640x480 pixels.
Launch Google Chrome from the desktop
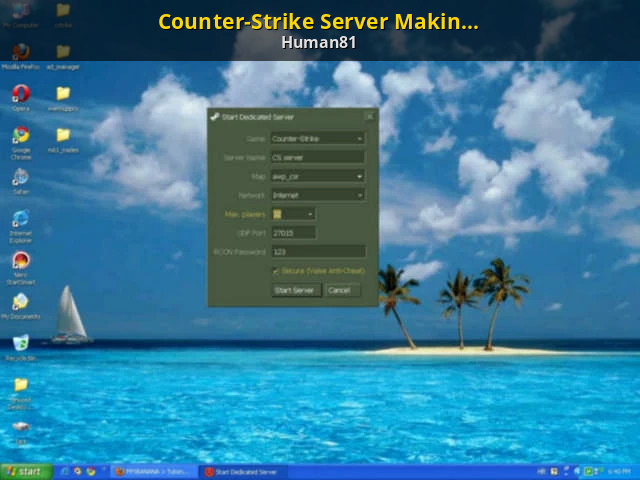pos(20,137)
